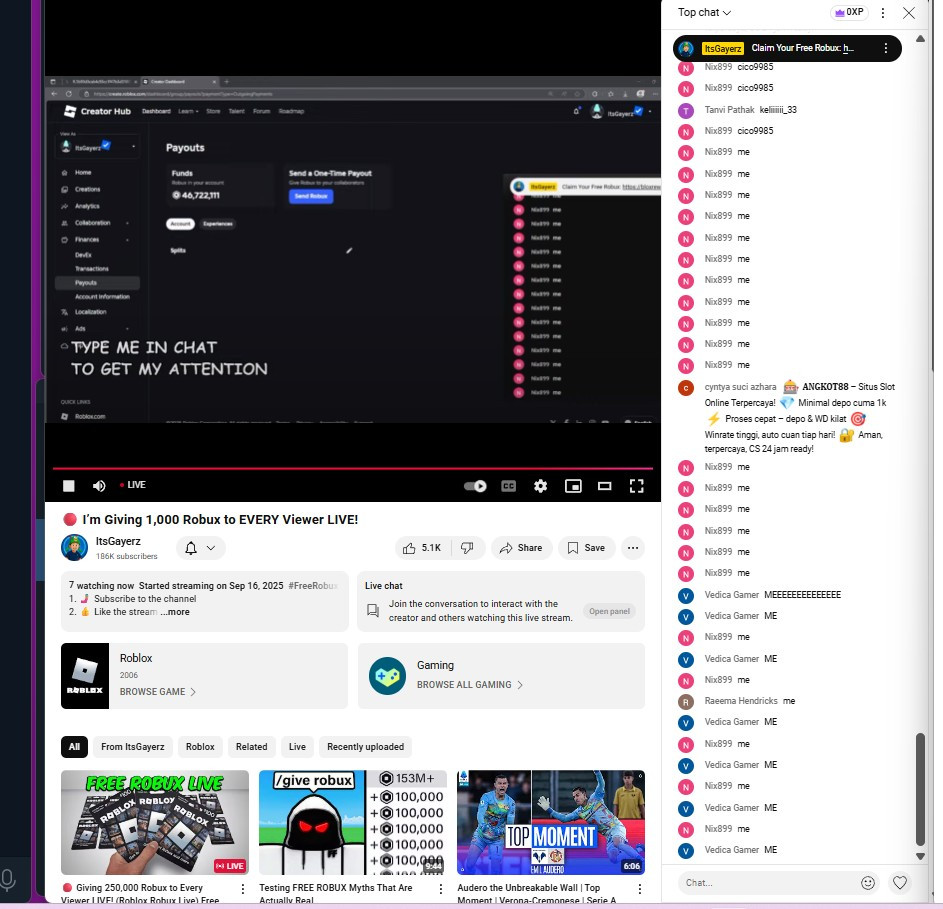Click the '186K subscribers' count
Viewport: 943px width, 909px height.
pyautogui.click(x=126, y=556)
